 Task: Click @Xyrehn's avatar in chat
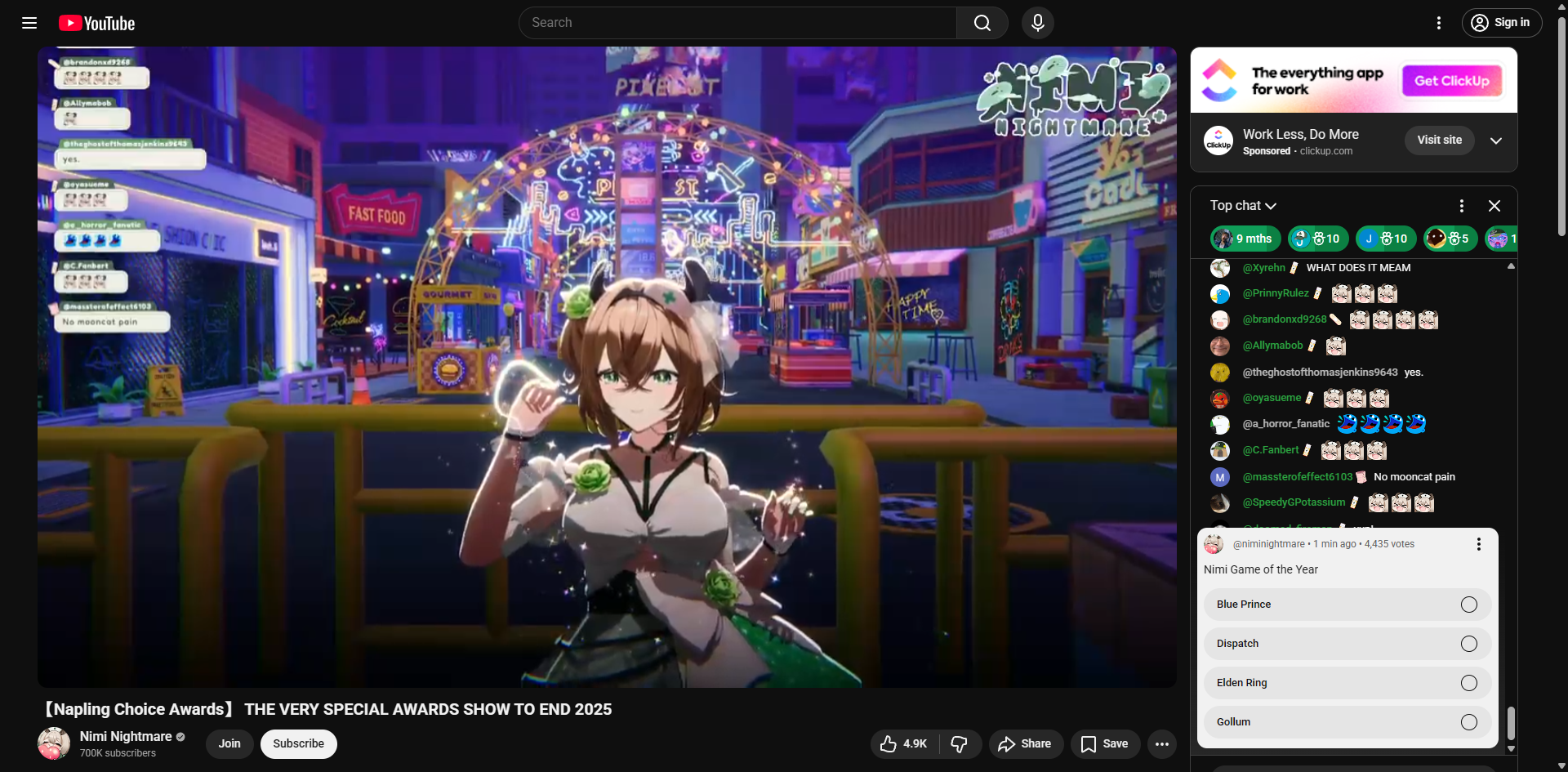(x=1220, y=268)
